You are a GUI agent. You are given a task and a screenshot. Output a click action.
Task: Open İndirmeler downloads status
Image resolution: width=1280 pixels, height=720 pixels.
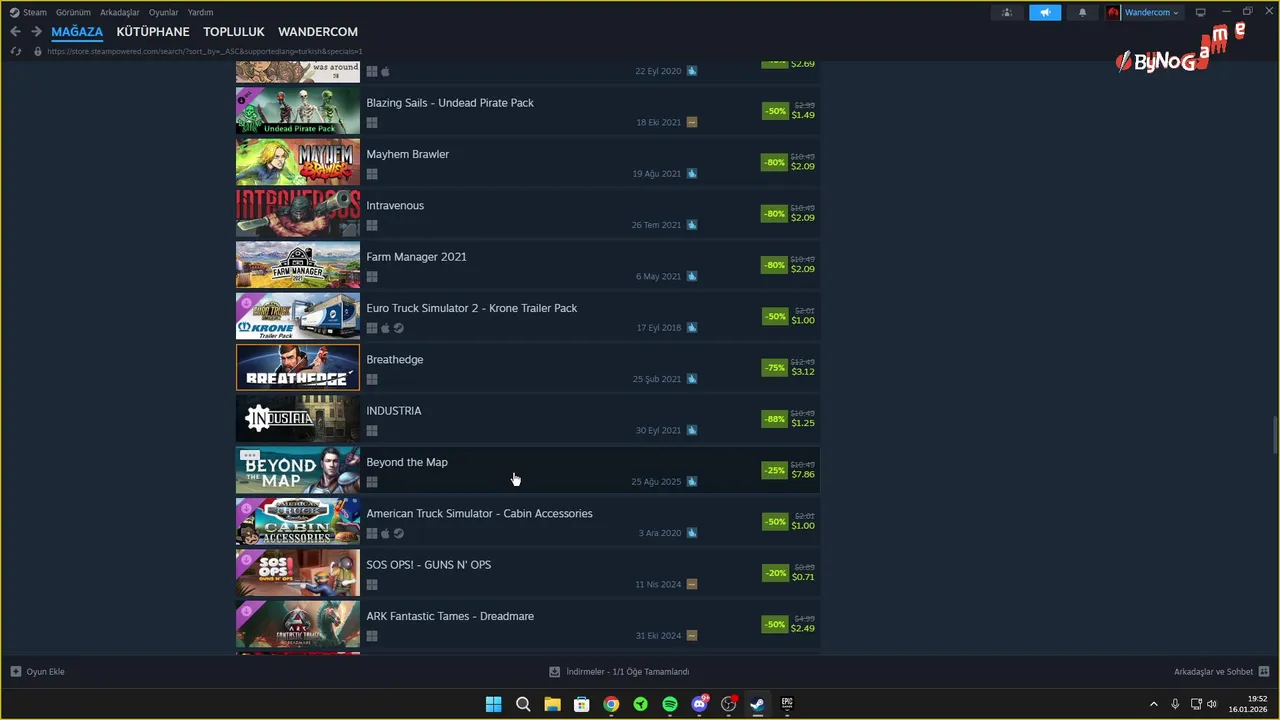point(627,672)
